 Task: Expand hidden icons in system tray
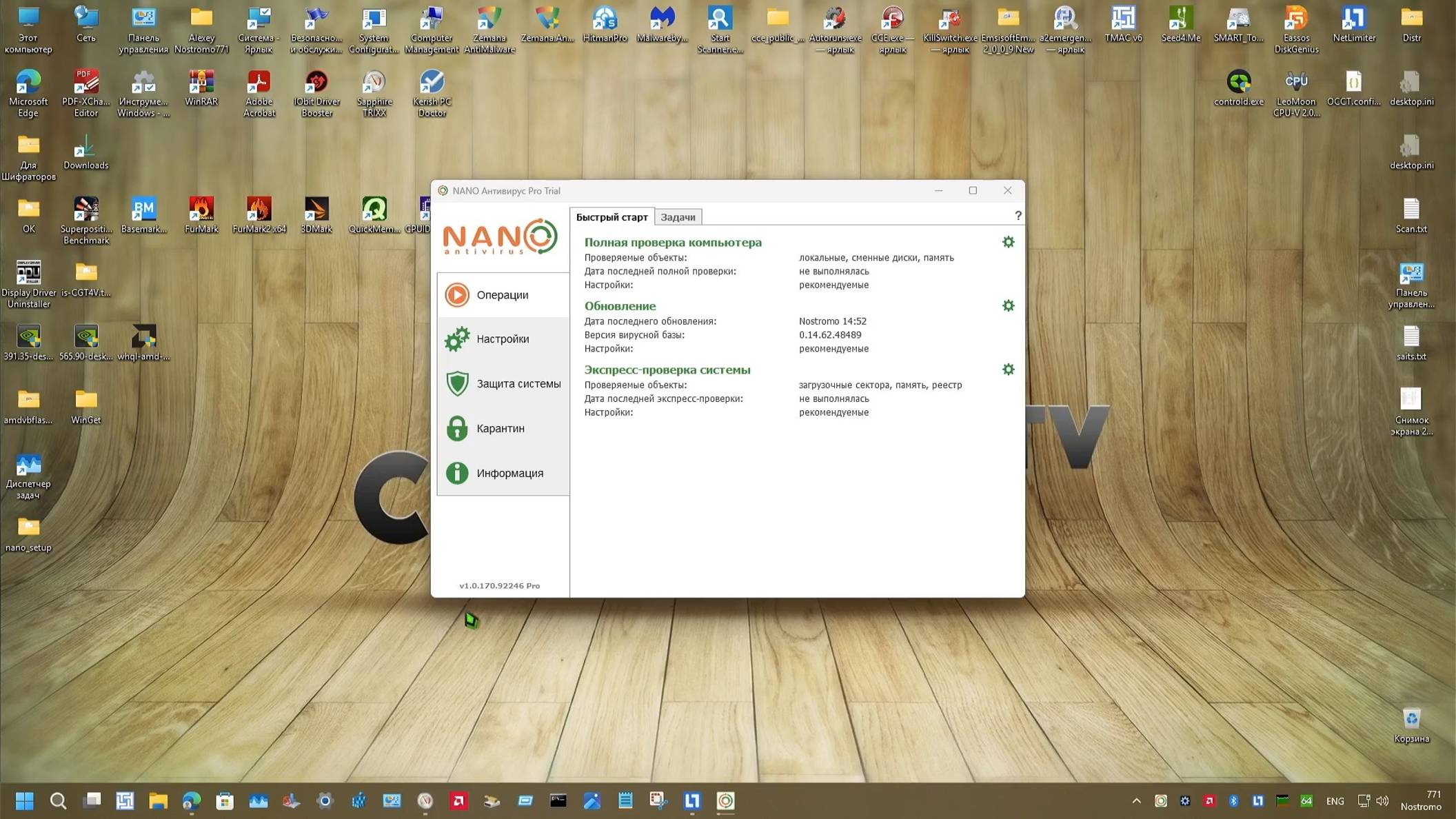coord(1135,801)
